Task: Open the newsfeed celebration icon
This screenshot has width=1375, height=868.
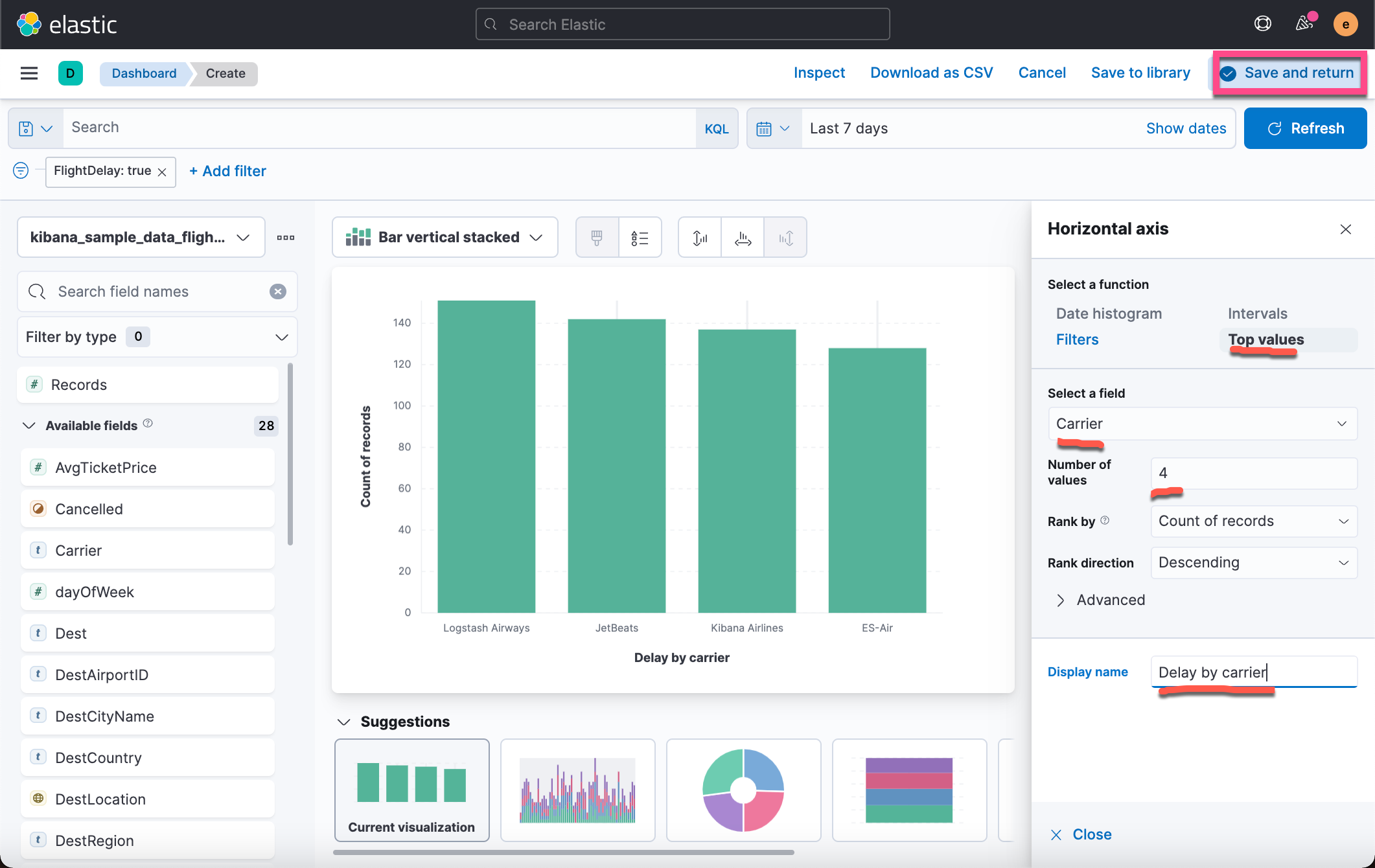Action: (x=1304, y=24)
